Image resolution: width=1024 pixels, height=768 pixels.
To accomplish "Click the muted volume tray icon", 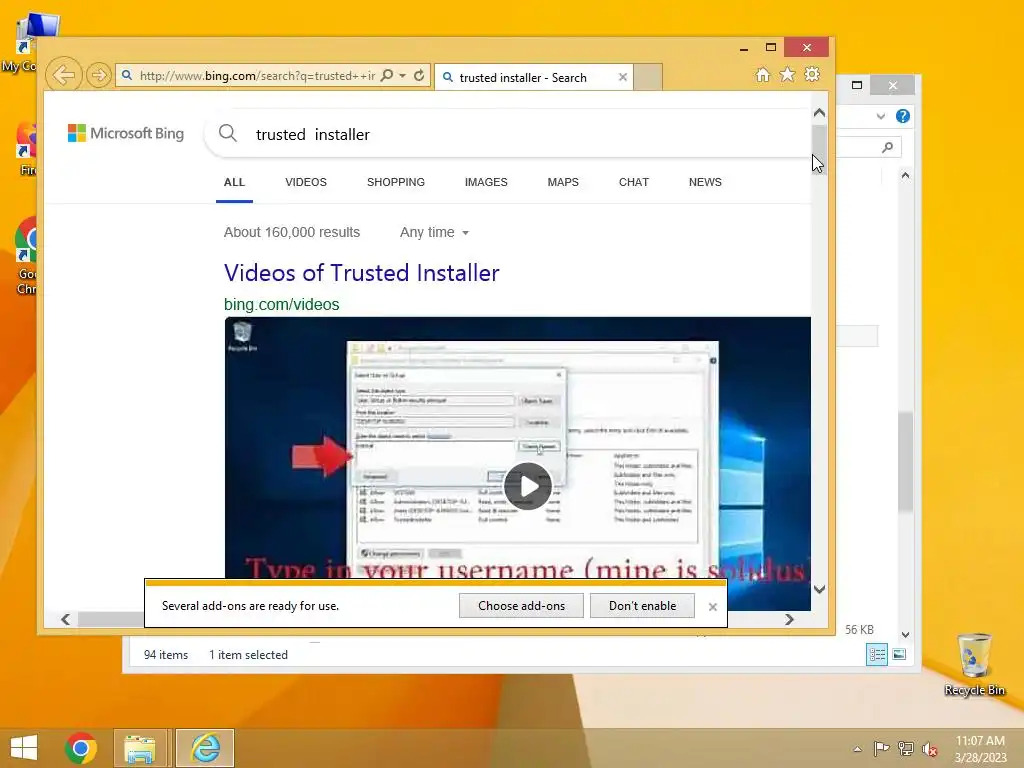I will click(x=929, y=749).
